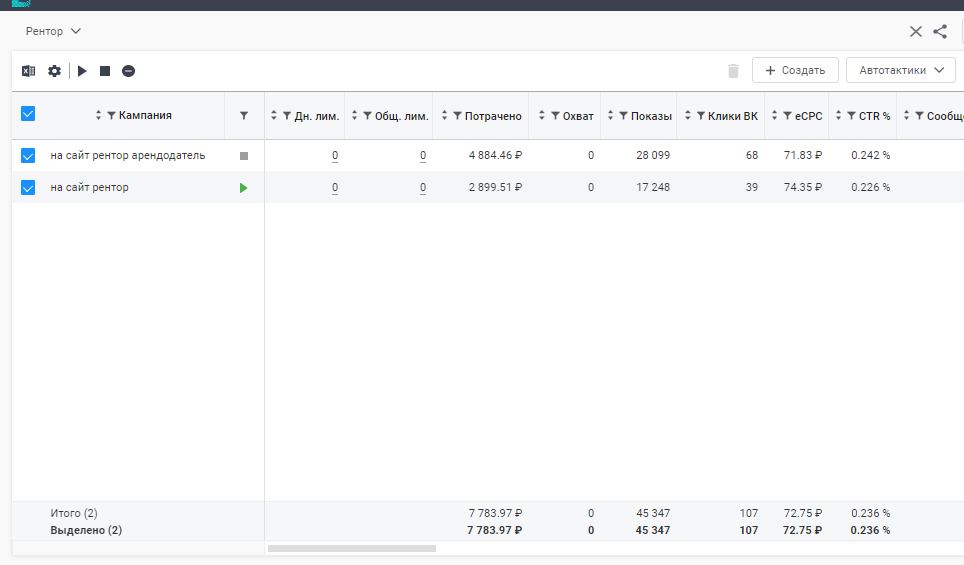964x565 pixels.
Task: Open the Рентор account dropdown
Action: 53,31
